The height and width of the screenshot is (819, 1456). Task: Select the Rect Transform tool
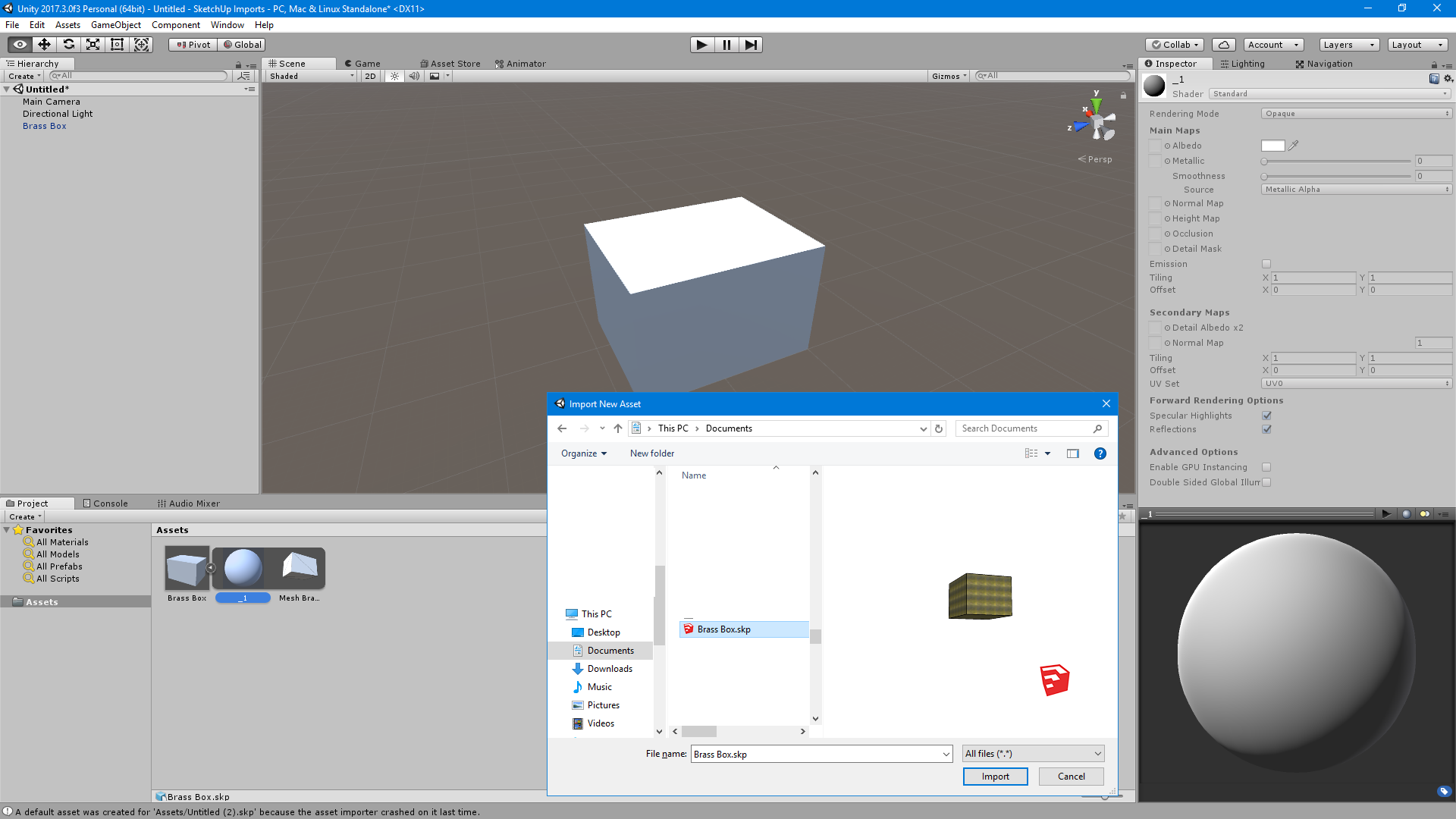(117, 45)
